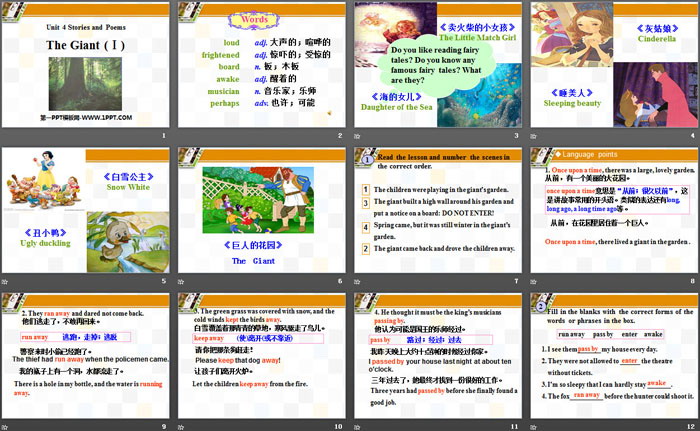The width and height of the screenshot is (700, 431).
Task: Select the 'run away' explanation slide
Action: point(85,356)
